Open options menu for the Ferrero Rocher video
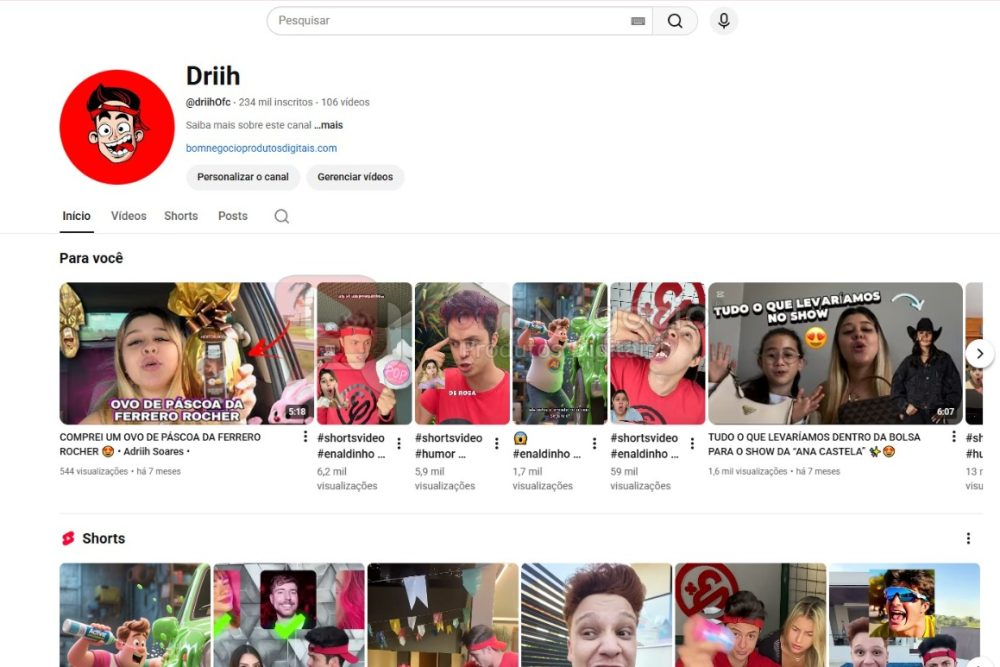This screenshot has width=1000, height=667. [x=307, y=437]
